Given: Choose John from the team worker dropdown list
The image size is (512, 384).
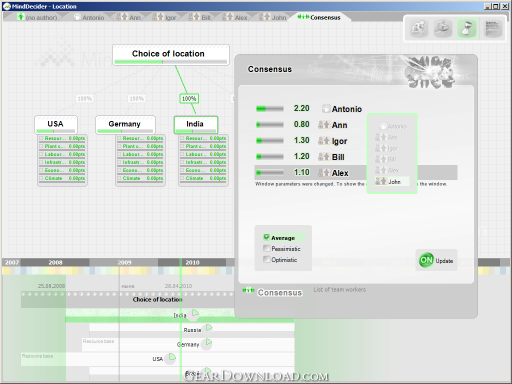Looking at the screenshot, I should pos(392,181).
